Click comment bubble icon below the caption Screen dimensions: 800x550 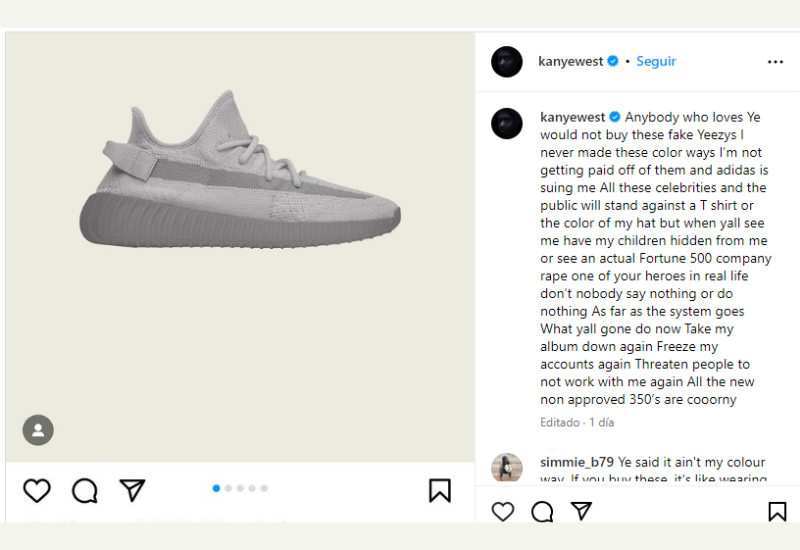click(x=542, y=511)
